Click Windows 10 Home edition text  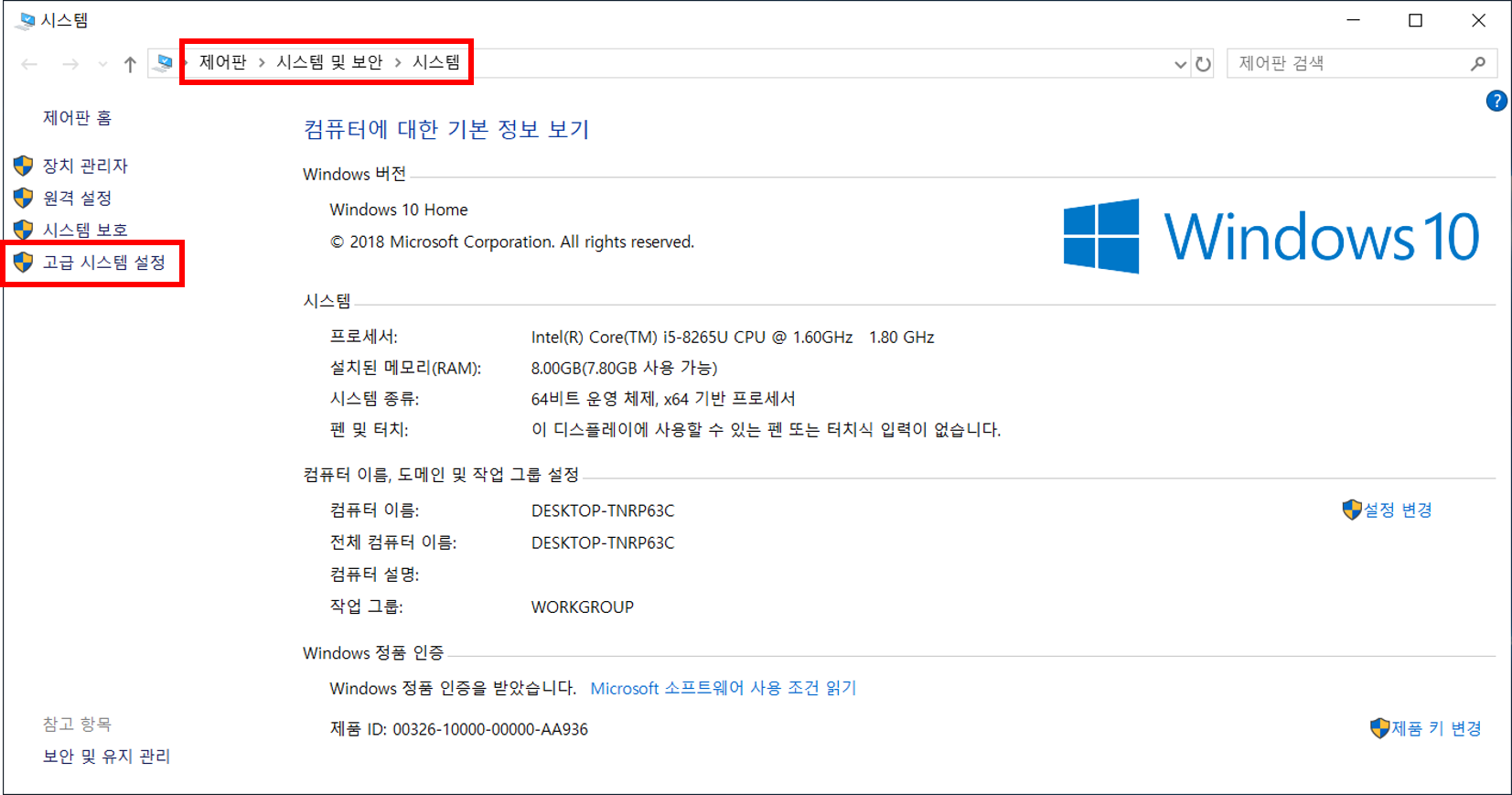[x=399, y=209]
